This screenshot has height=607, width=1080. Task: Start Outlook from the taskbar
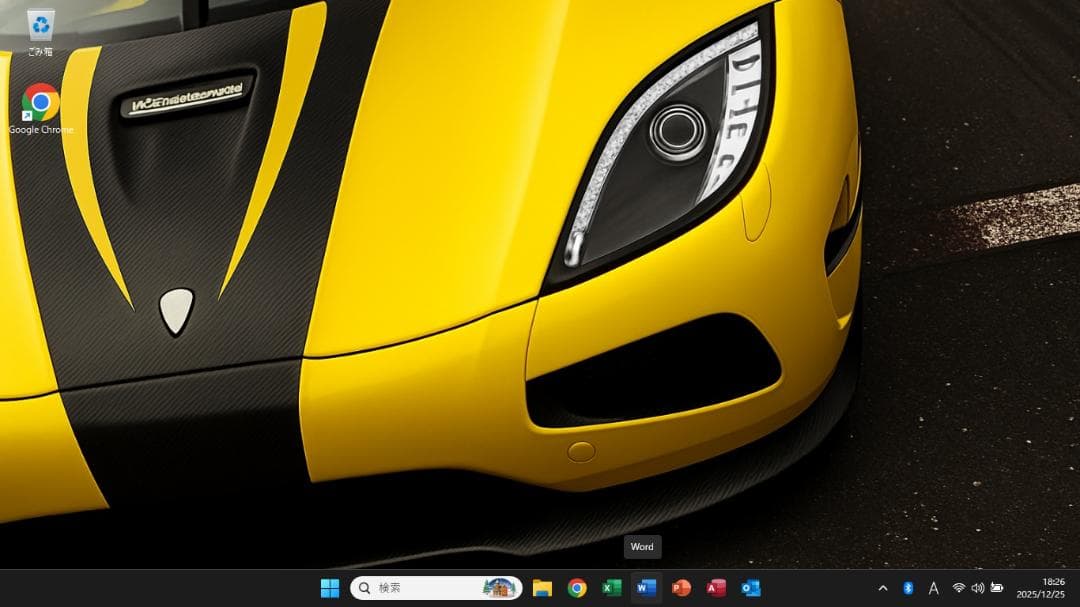point(750,588)
